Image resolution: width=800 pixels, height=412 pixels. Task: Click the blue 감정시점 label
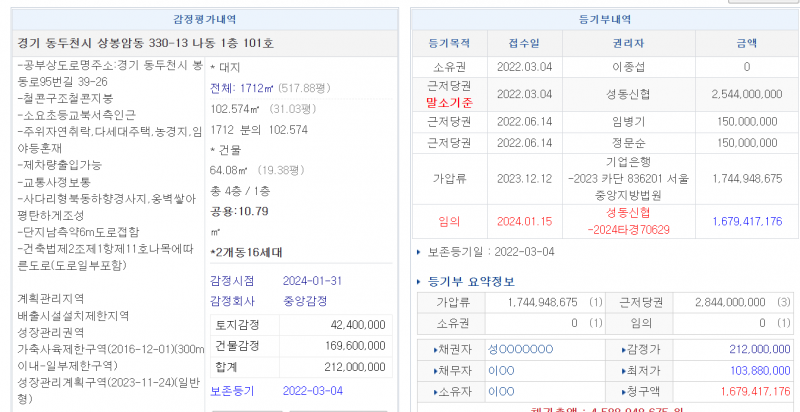pyautogui.click(x=233, y=279)
